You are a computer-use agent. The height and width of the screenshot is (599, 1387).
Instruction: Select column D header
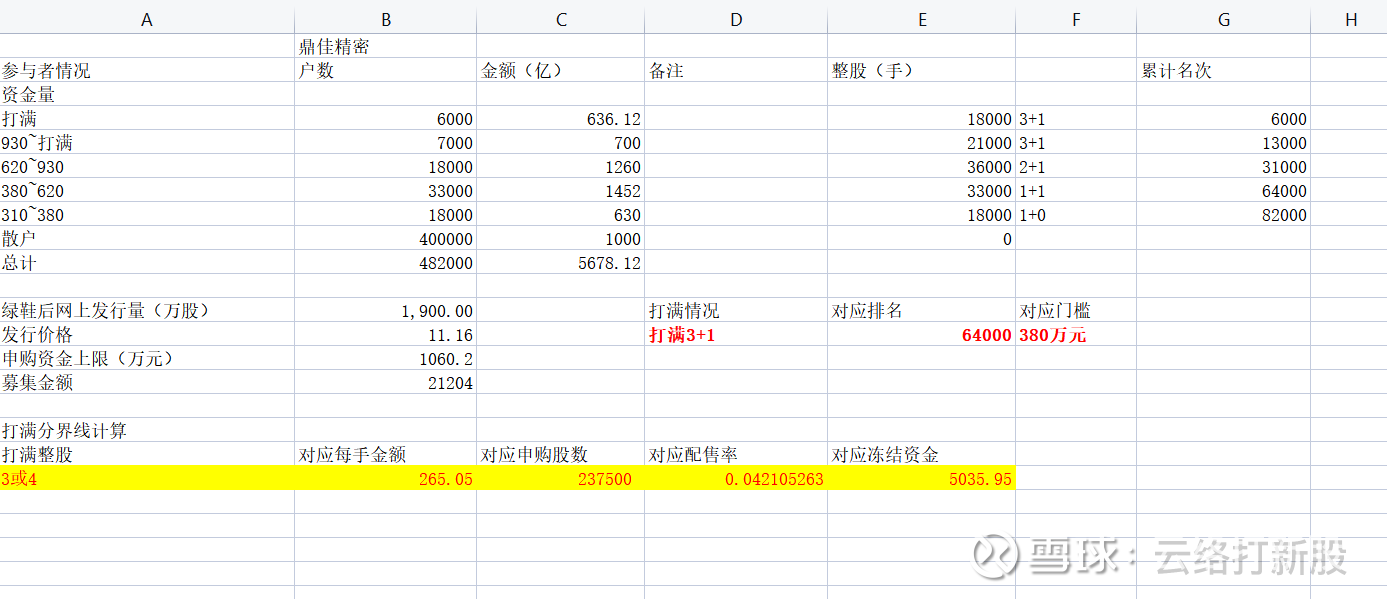736,20
